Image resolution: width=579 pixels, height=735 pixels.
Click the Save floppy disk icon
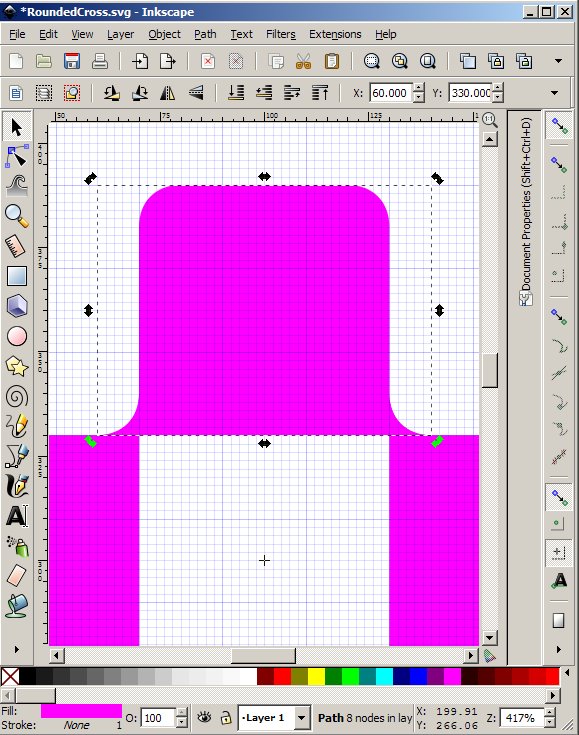point(72,61)
